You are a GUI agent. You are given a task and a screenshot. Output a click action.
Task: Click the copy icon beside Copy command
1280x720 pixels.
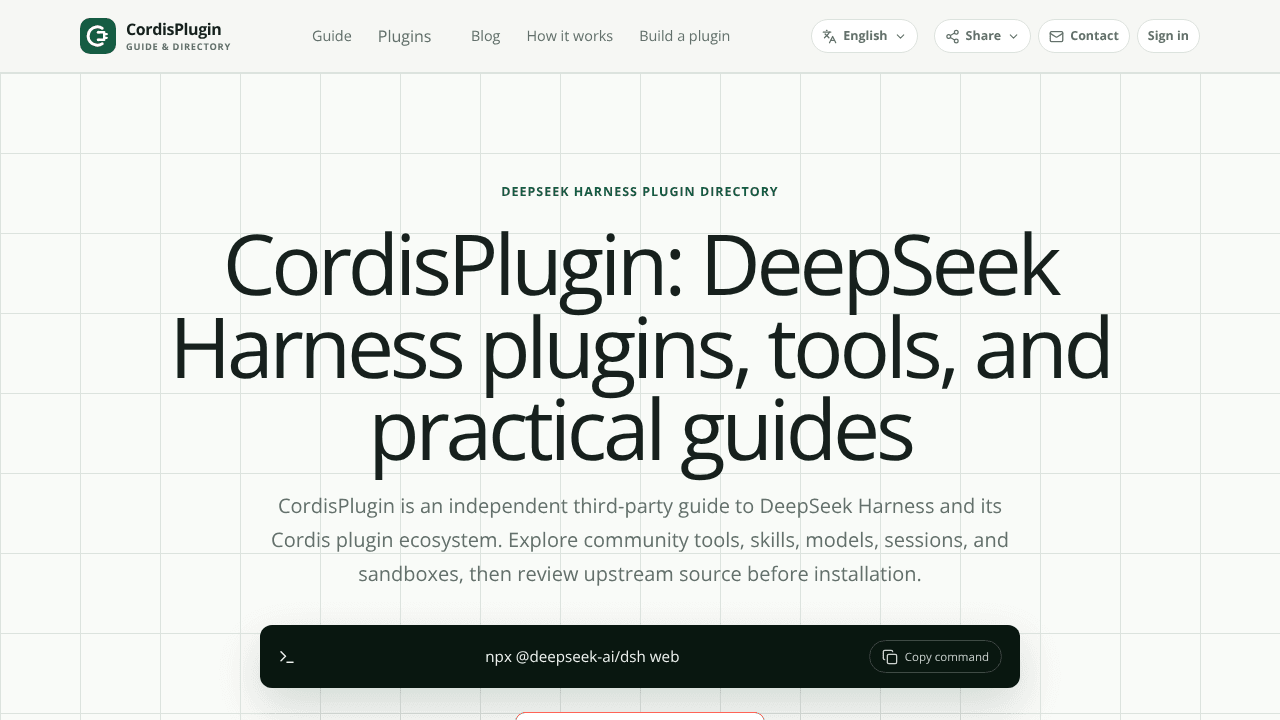890,657
